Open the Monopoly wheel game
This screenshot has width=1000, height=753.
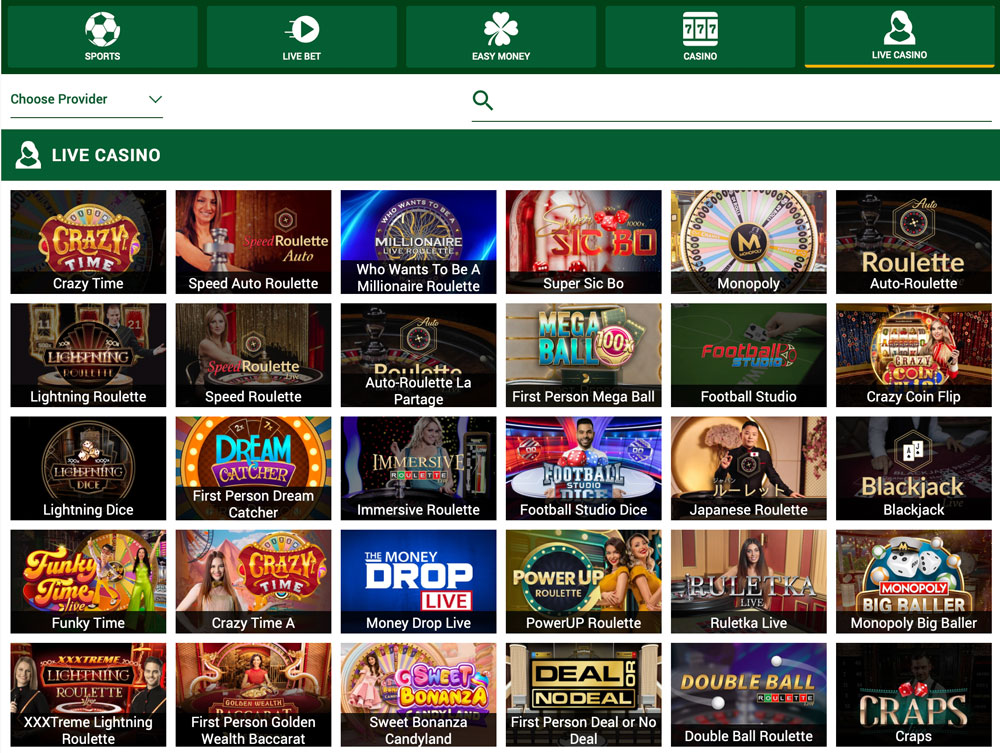point(749,242)
